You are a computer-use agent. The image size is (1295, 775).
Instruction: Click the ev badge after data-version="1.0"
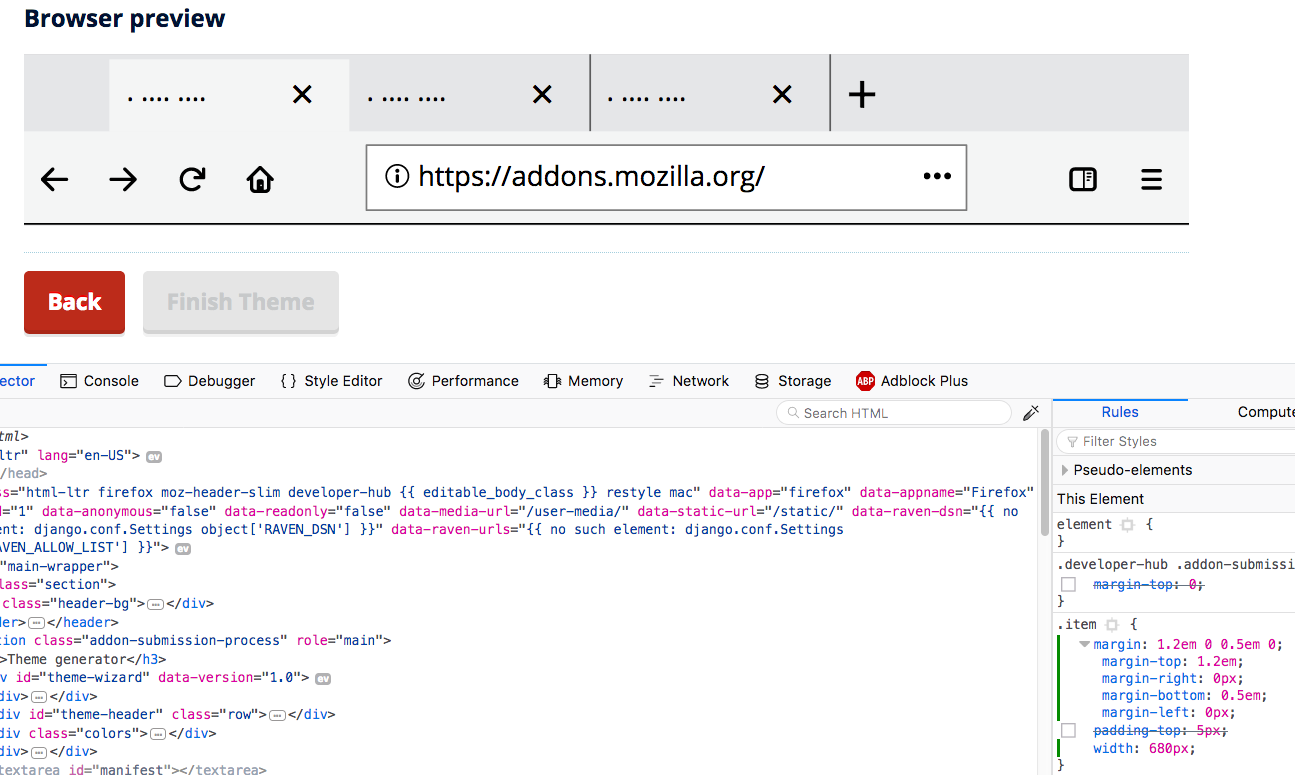(322, 678)
